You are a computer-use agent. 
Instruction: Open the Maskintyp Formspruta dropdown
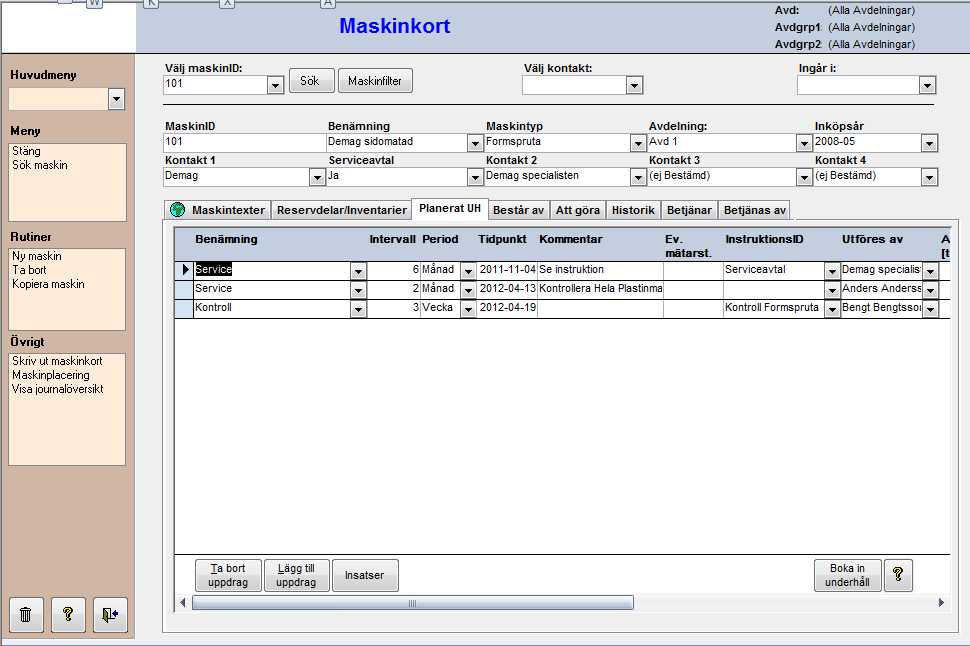tap(638, 144)
